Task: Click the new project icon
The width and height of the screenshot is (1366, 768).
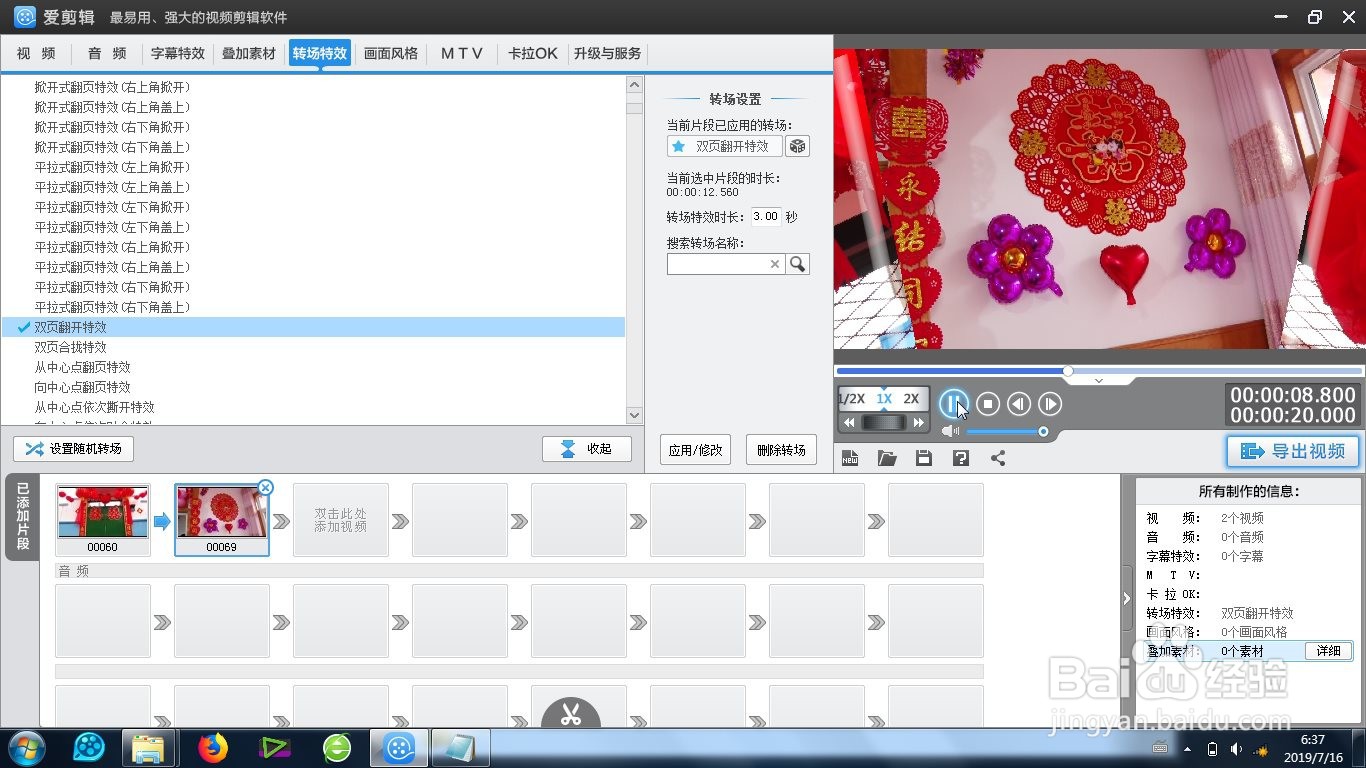Action: coord(850,457)
